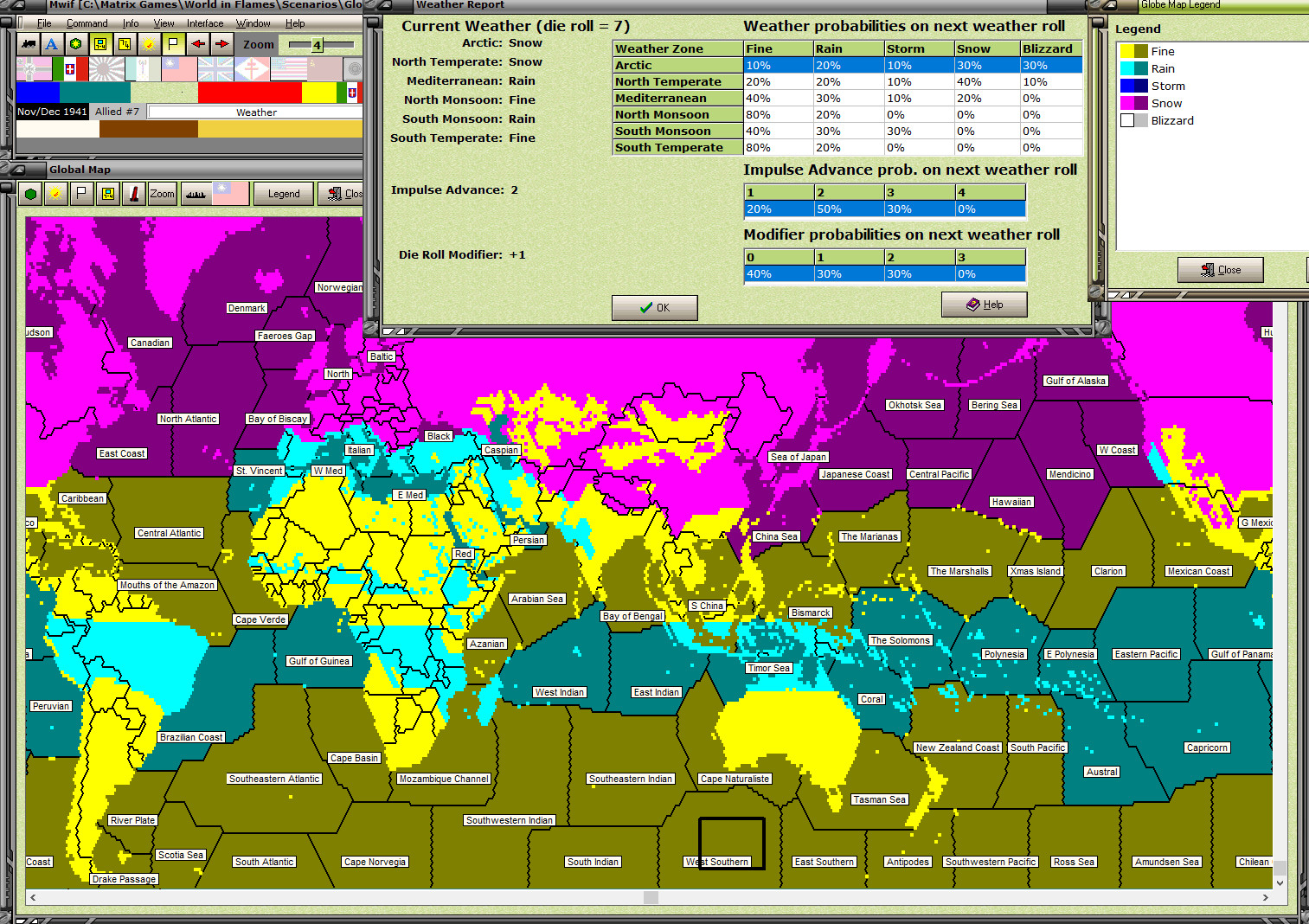The height and width of the screenshot is (924, 1309).
Task: Open the File menu
Action: pos(44,23)
